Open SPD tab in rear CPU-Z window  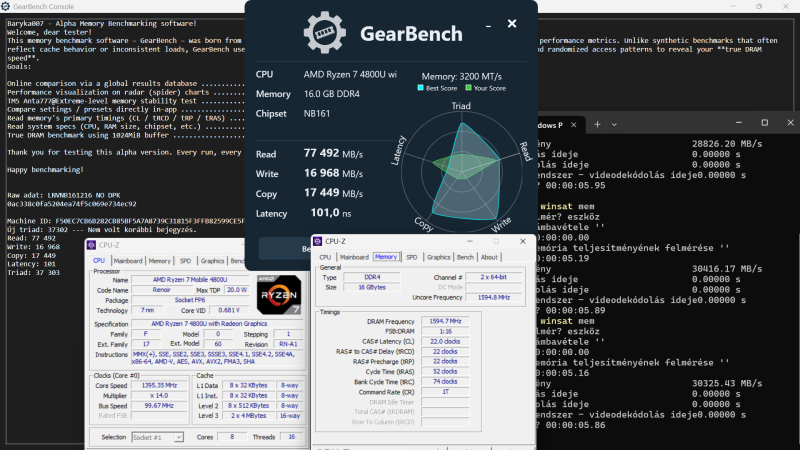185,261
